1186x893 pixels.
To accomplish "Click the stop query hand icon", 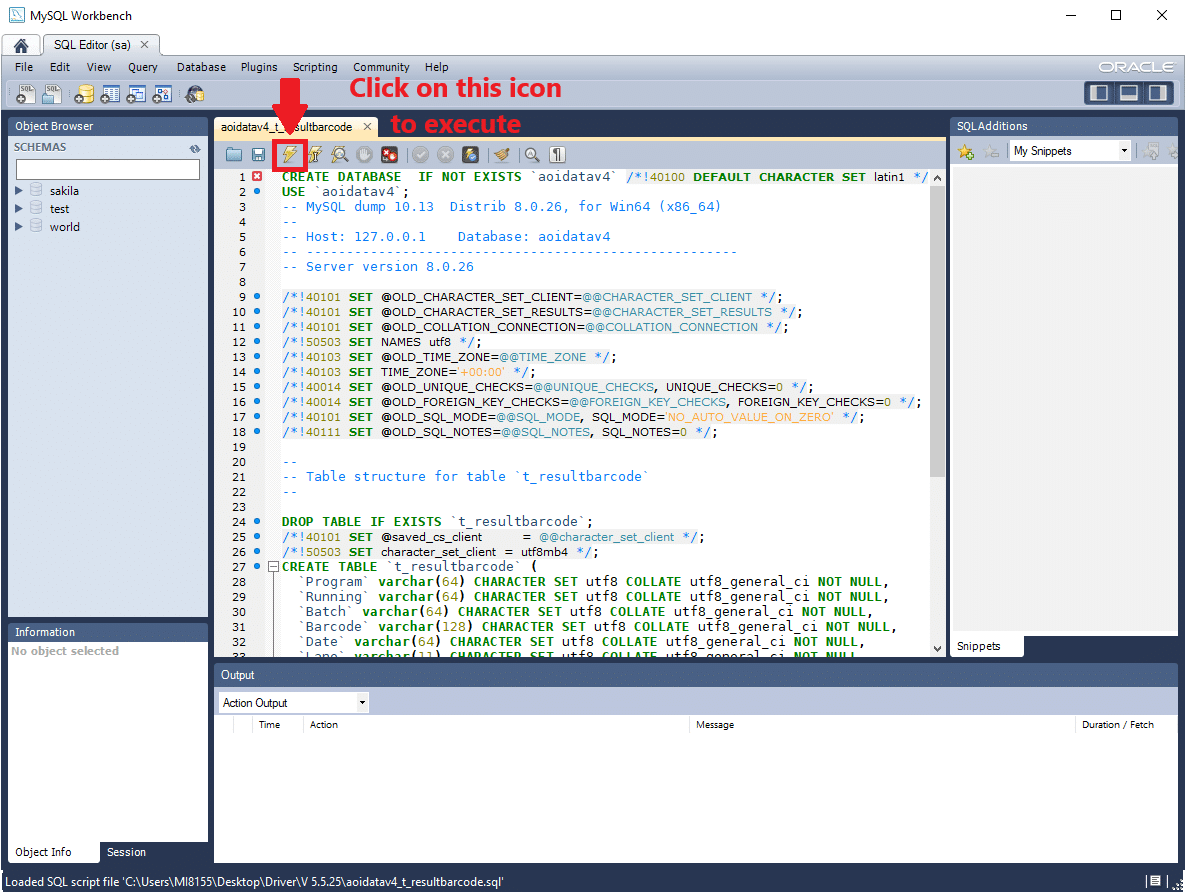I will click(365, 155).
